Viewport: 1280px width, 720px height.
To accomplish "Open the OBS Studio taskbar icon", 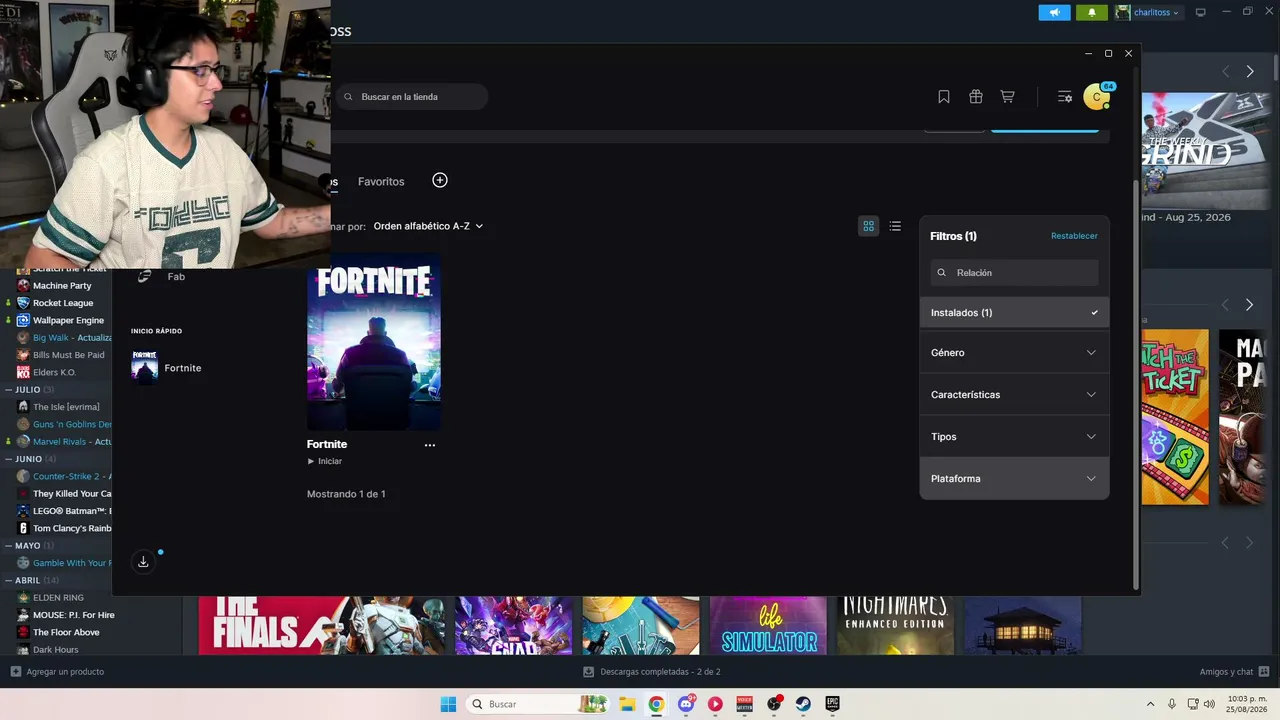I will 774,704.
